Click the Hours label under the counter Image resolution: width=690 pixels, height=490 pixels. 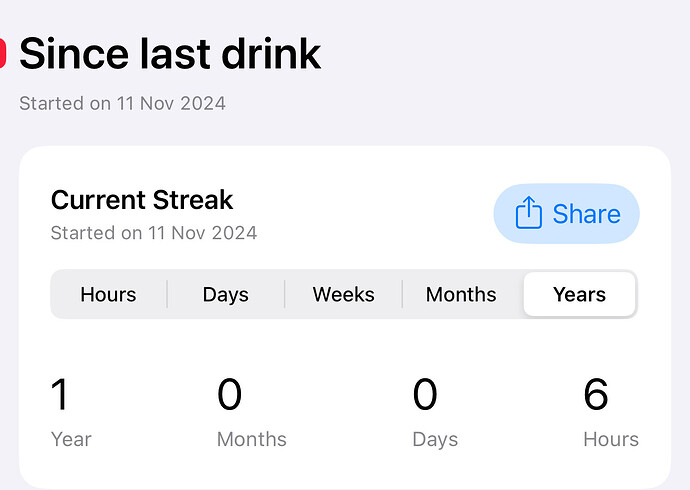[x=611, y=439]
